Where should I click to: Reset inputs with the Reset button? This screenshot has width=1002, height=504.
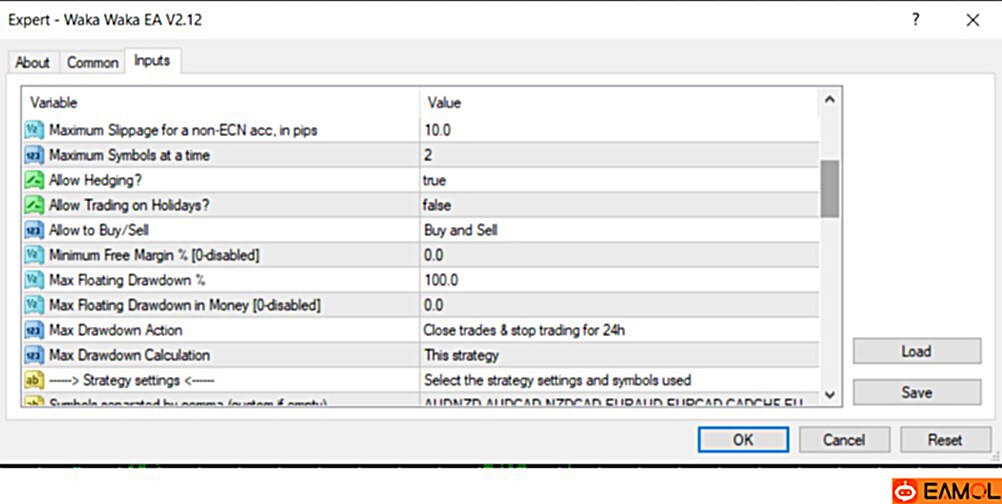tap(945, 440)
